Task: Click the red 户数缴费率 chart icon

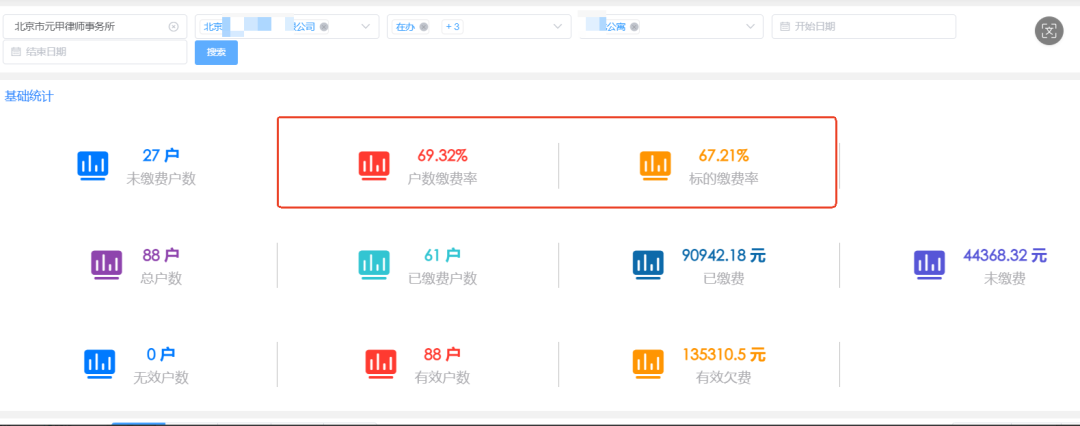Action: [x=374, y=166]
